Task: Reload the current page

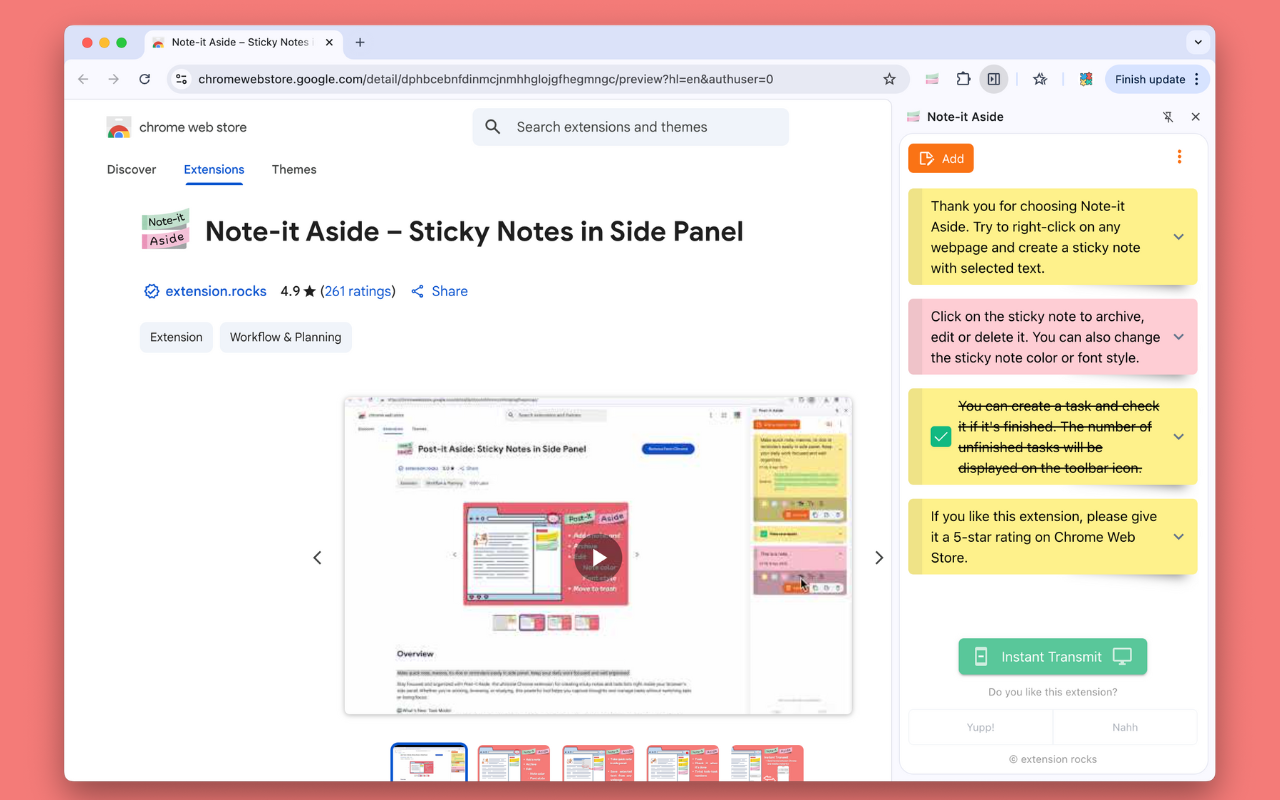Action: [x=145, y=79]
